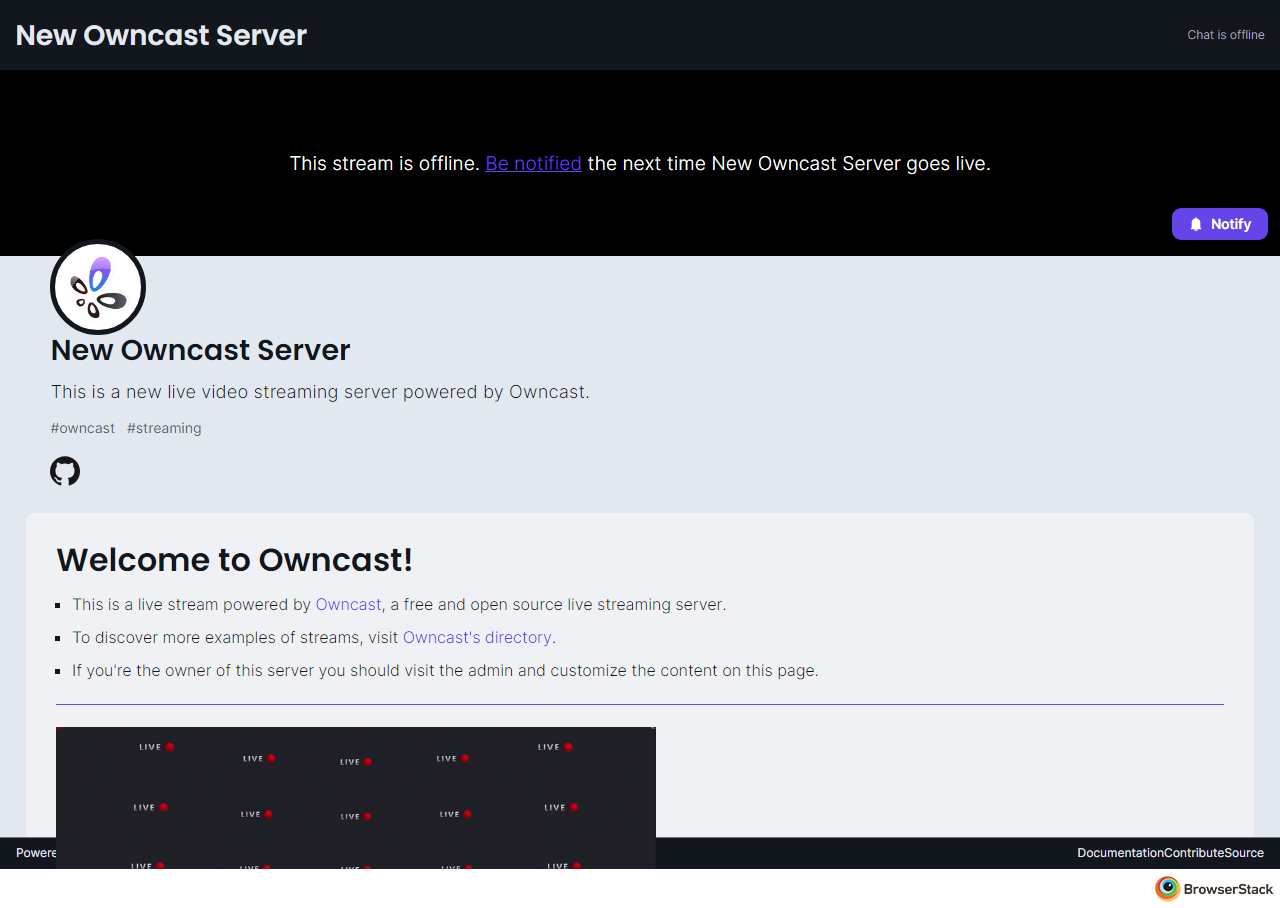
Task: Open the Owncast link in welcome text
Action: point(348,605)
